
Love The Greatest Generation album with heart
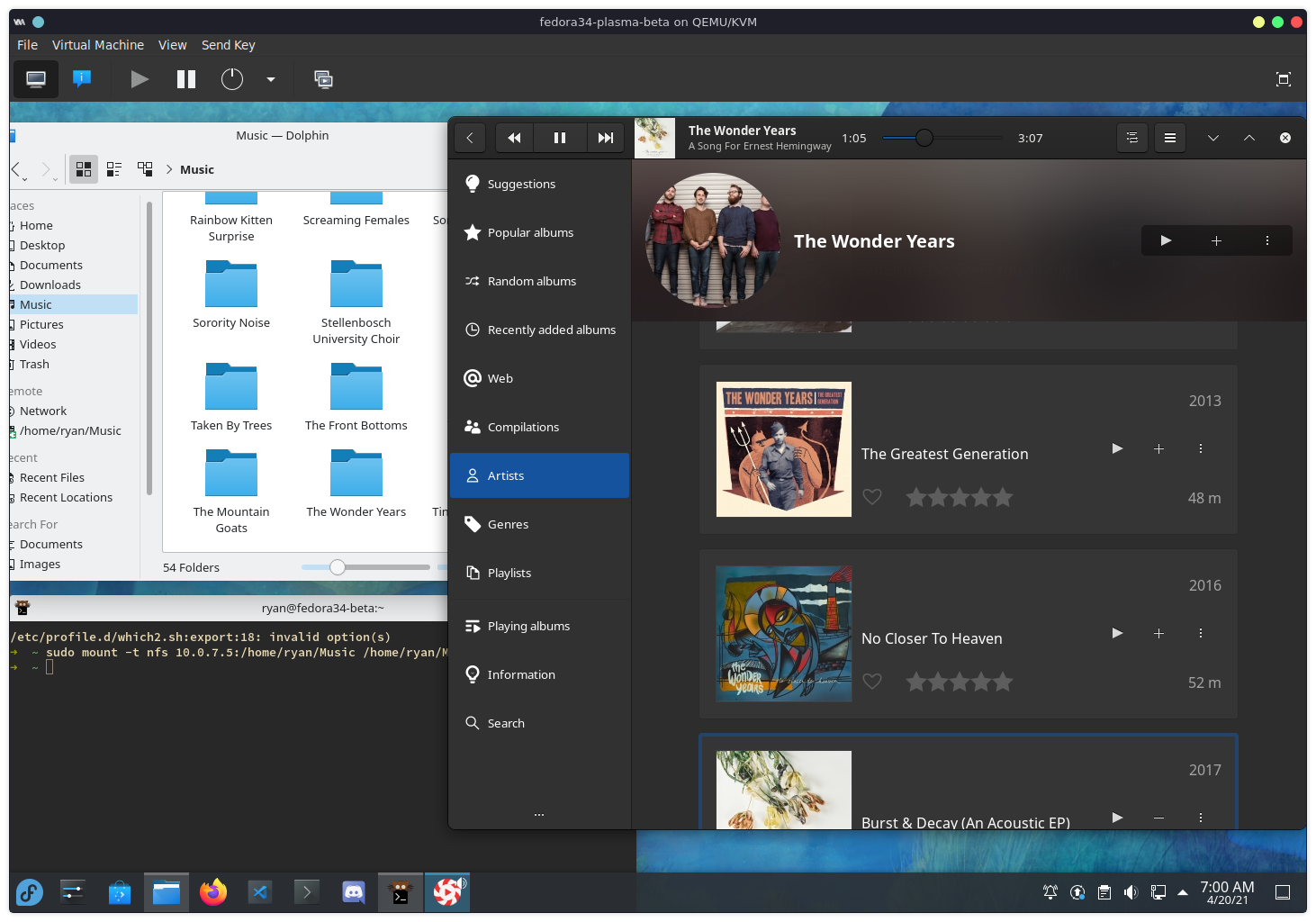pyautogui.click(x=871, y=497)
